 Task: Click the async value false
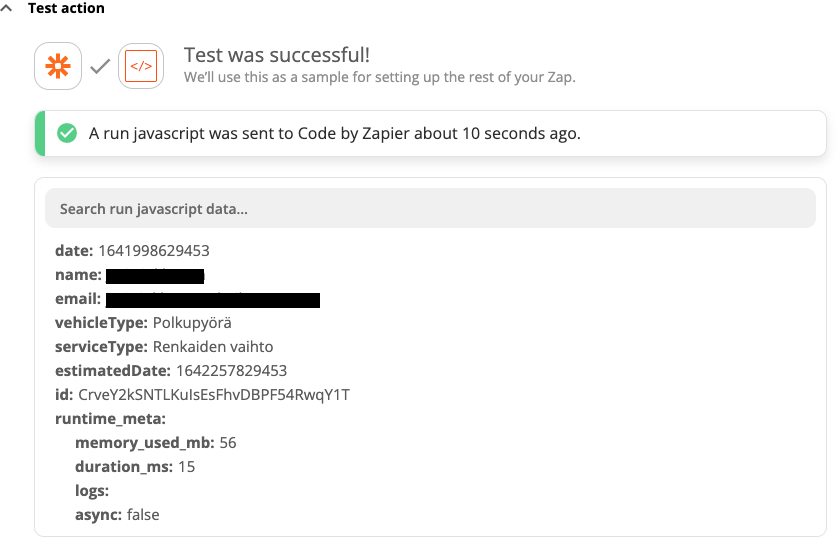pyautogui.click(x=143, y=515)
